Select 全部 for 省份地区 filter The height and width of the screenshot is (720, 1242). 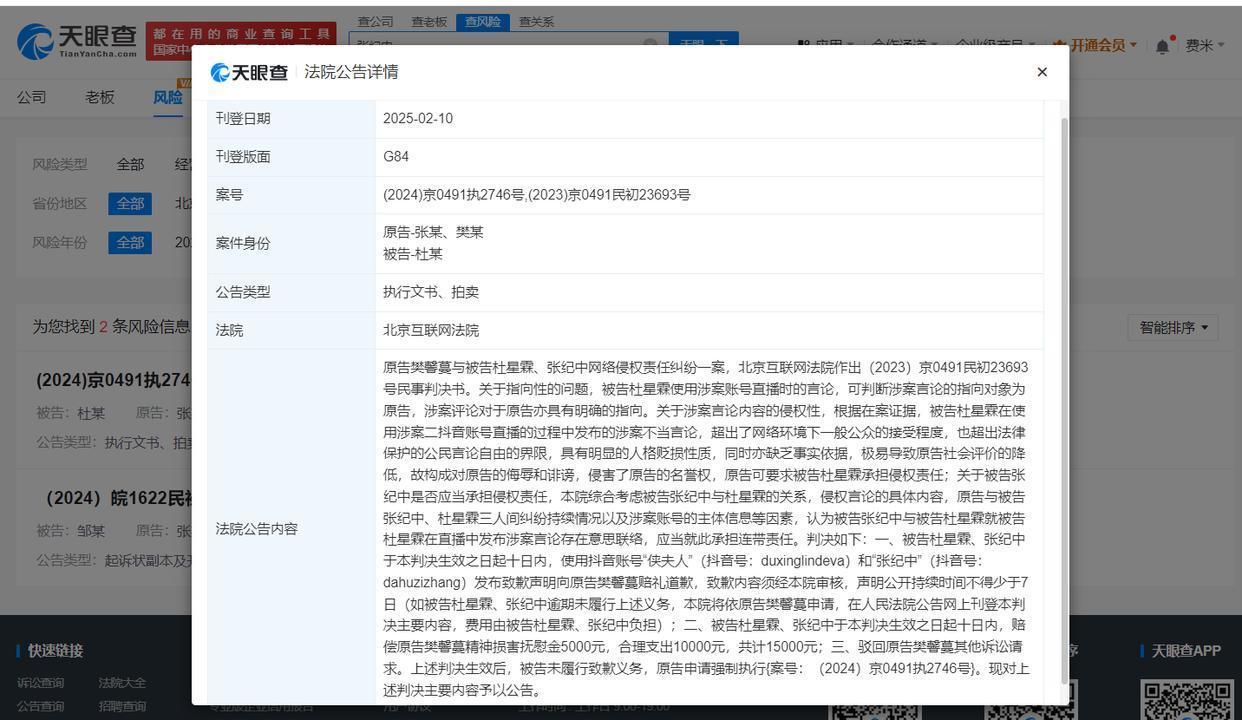(130, 203)
